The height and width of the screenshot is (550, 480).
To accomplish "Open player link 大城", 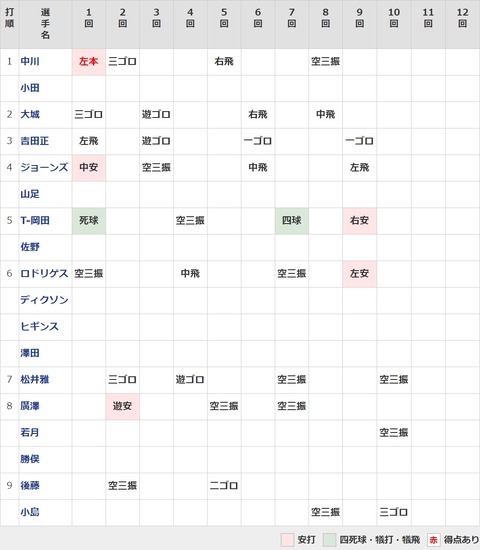I will (x=30, y=114).
